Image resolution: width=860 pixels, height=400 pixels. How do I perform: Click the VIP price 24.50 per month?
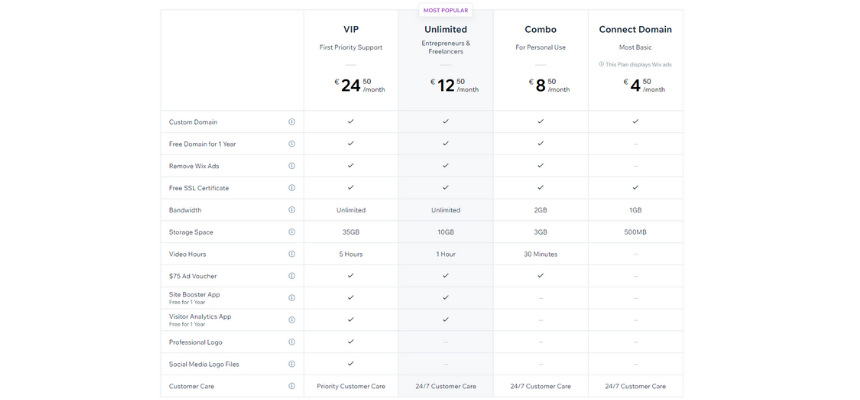(360, 86)
